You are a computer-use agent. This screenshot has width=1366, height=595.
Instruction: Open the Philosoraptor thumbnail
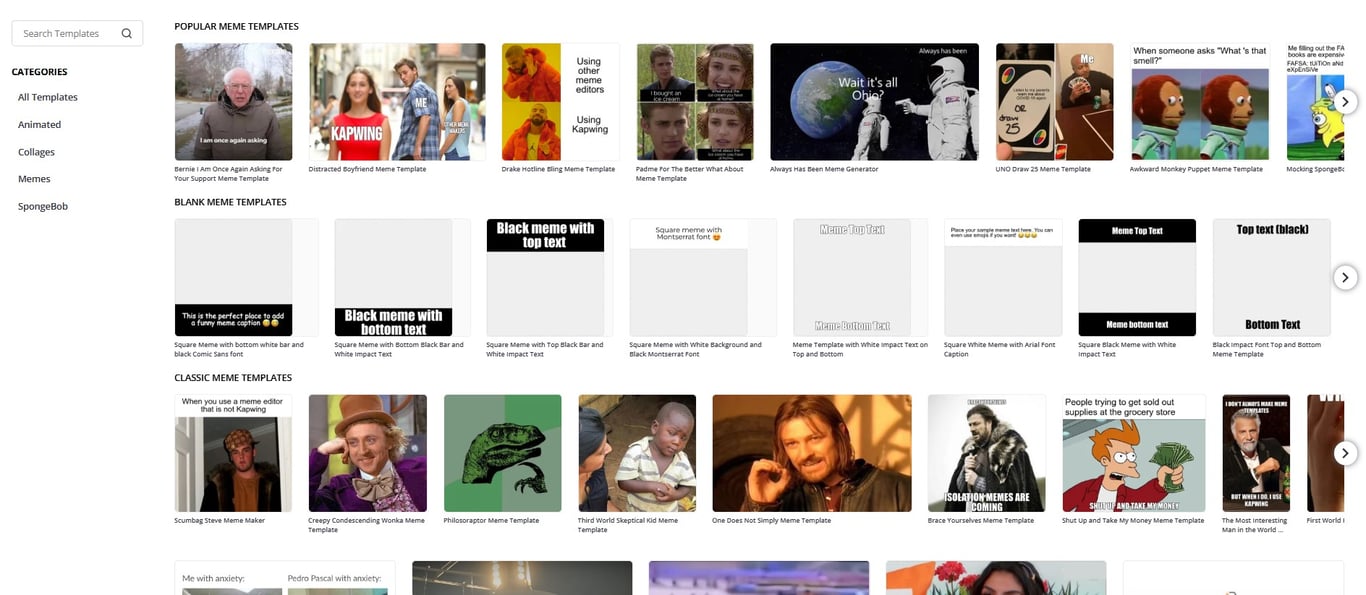[x=503, y=453]
